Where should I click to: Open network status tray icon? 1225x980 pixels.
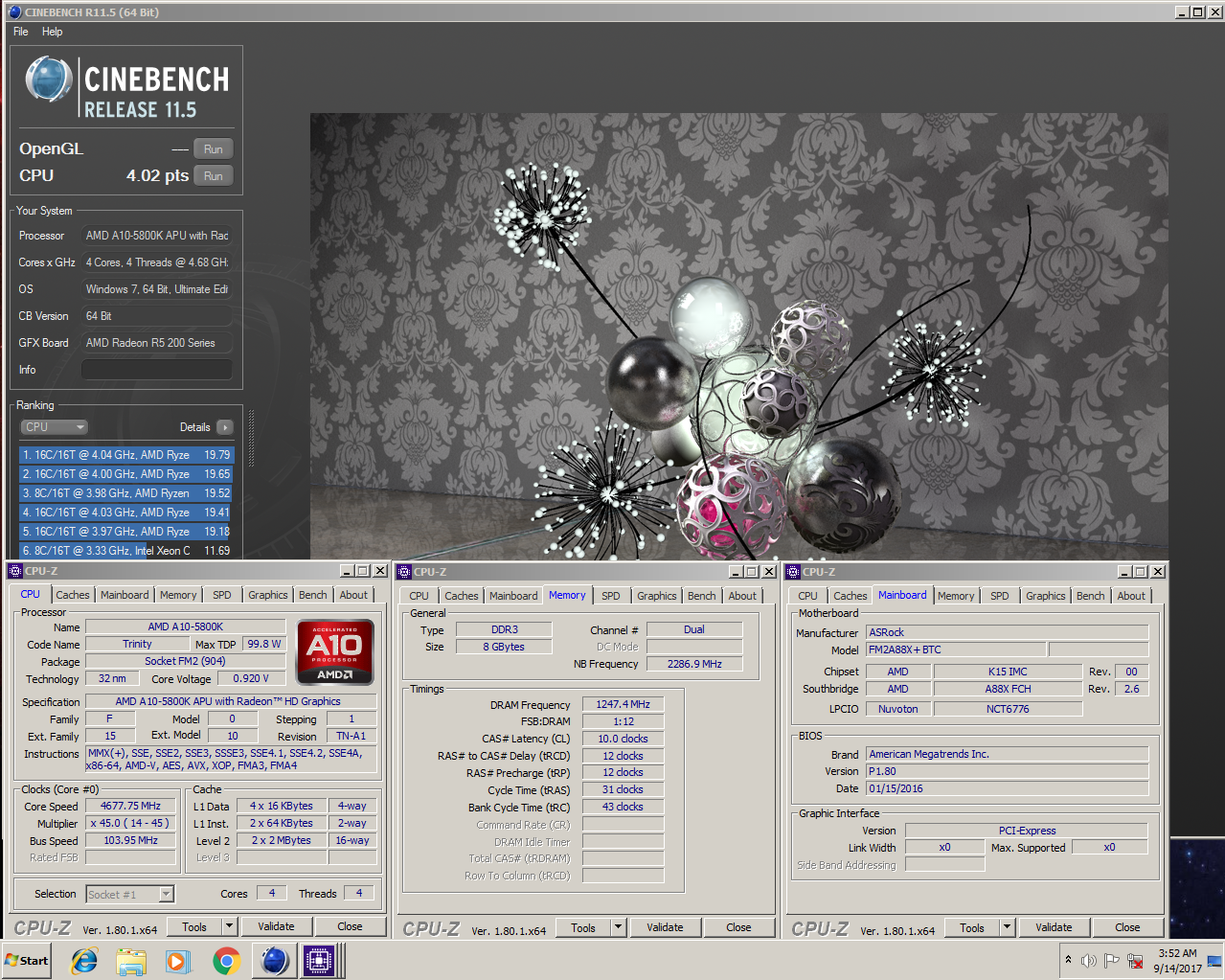tap(1135, 960)
